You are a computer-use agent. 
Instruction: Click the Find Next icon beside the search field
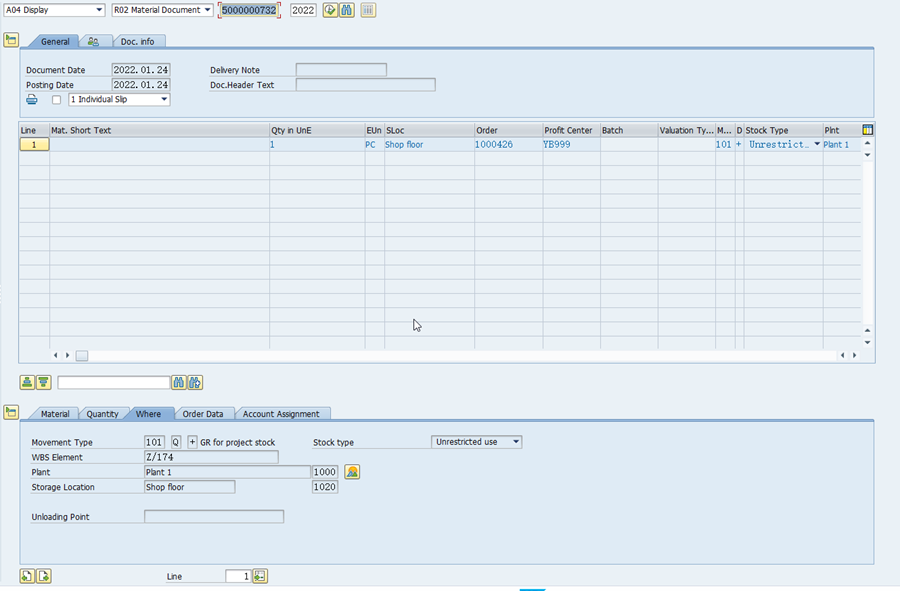pos(194,382)
